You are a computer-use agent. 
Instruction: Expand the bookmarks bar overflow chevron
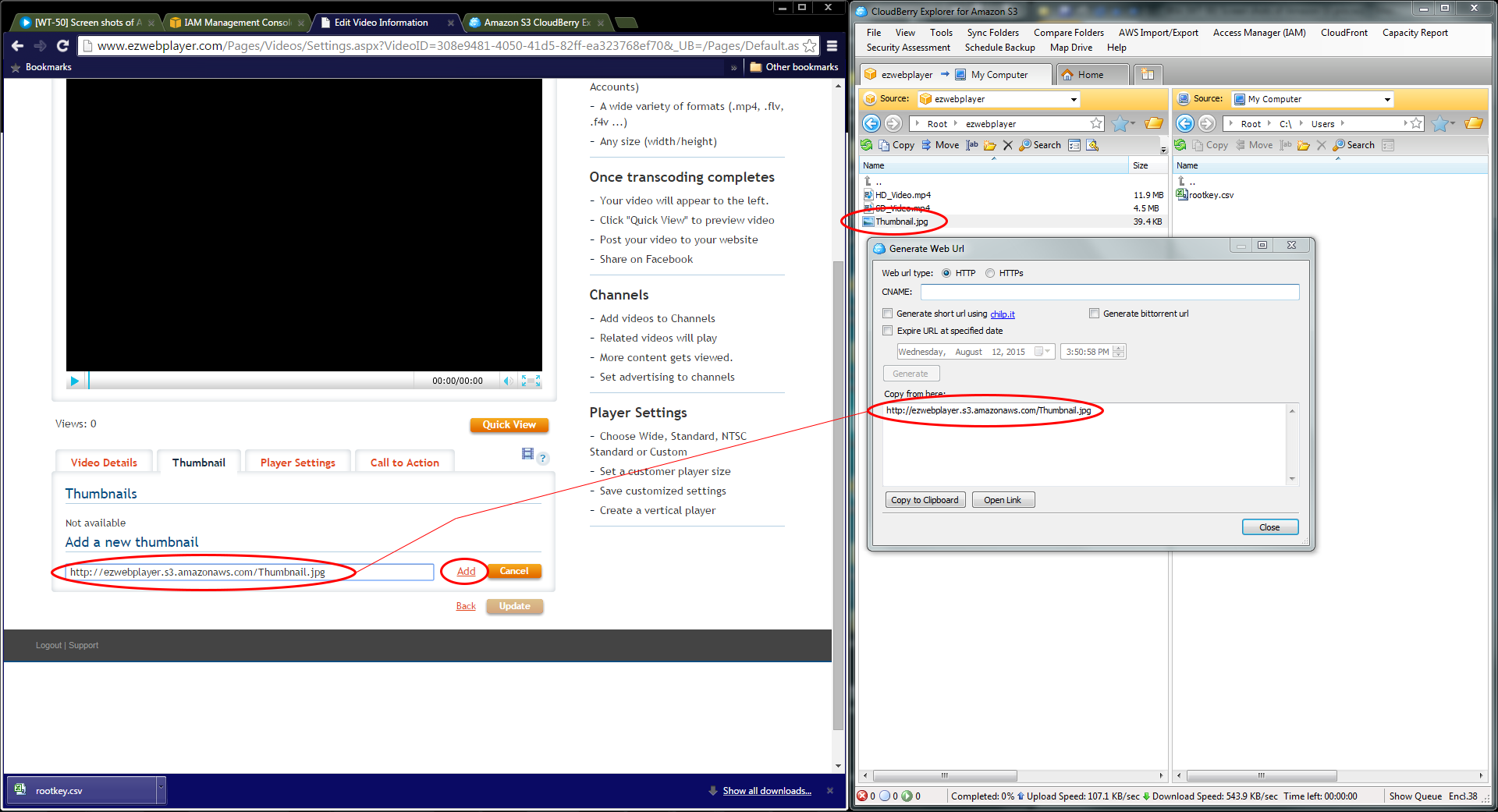[x=733, y=67]
